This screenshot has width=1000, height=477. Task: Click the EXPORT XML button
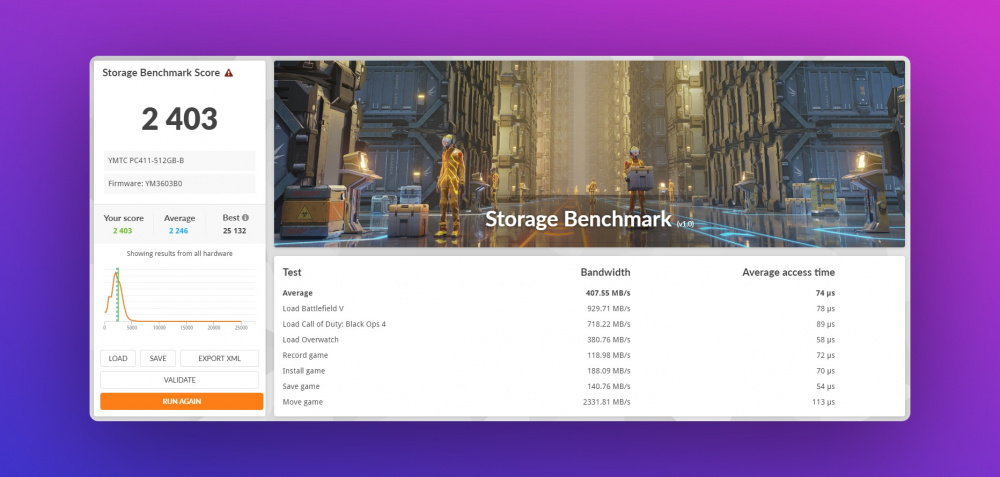(219, 358)
